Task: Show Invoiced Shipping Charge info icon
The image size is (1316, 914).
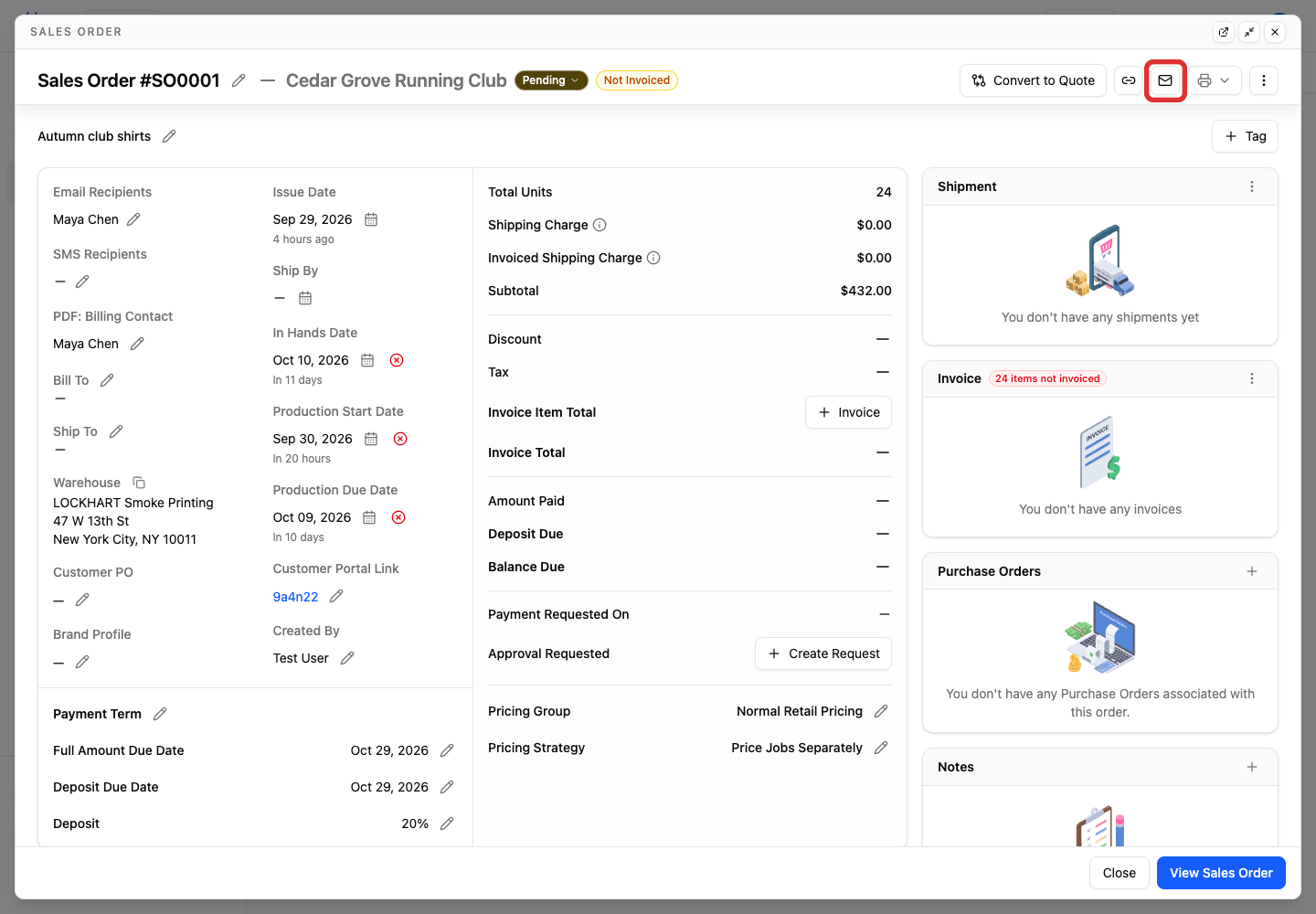Action: 653,258
